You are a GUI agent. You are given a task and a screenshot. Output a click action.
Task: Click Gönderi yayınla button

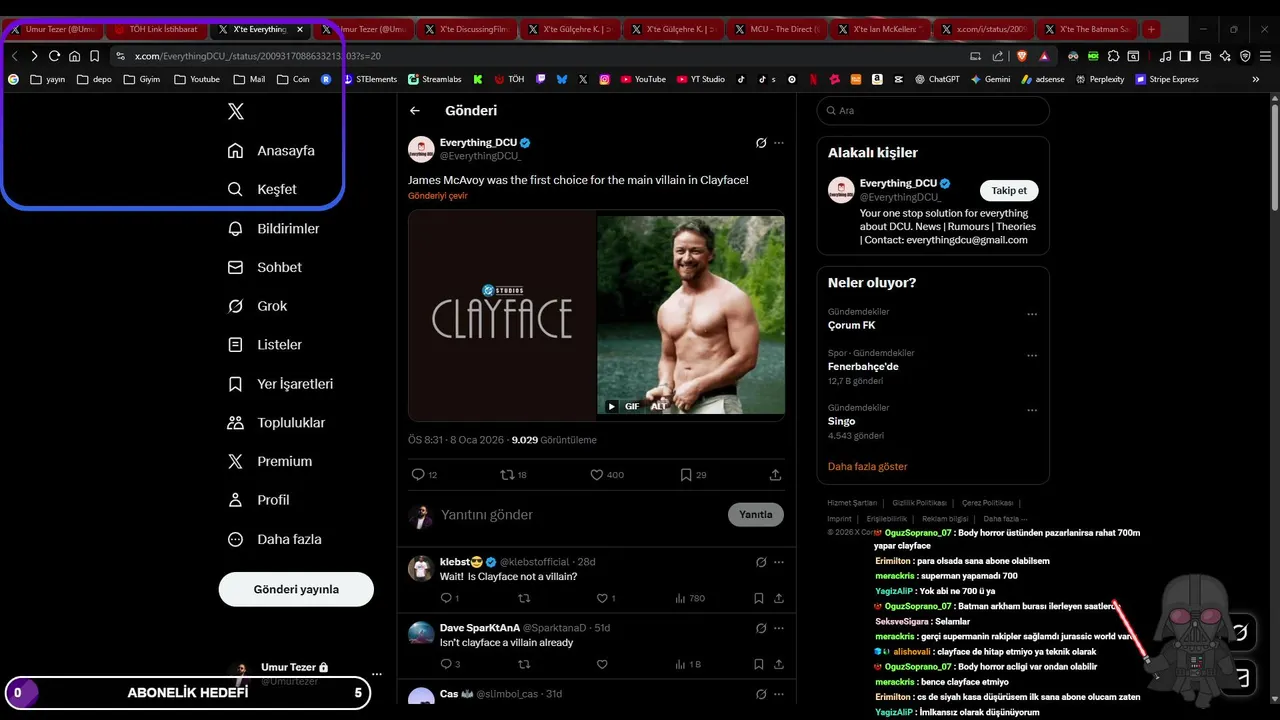click(296, 589)
